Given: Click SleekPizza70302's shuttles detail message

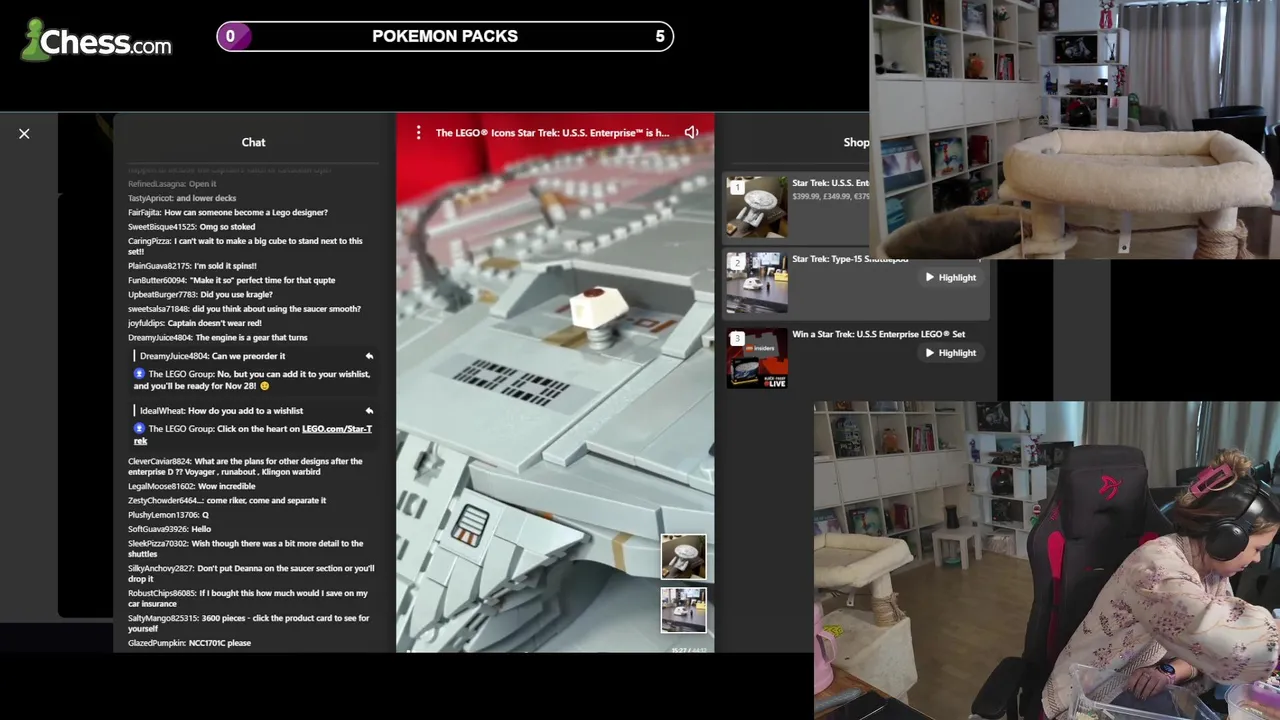Looking at the screenshot, I should pos(246,549).
